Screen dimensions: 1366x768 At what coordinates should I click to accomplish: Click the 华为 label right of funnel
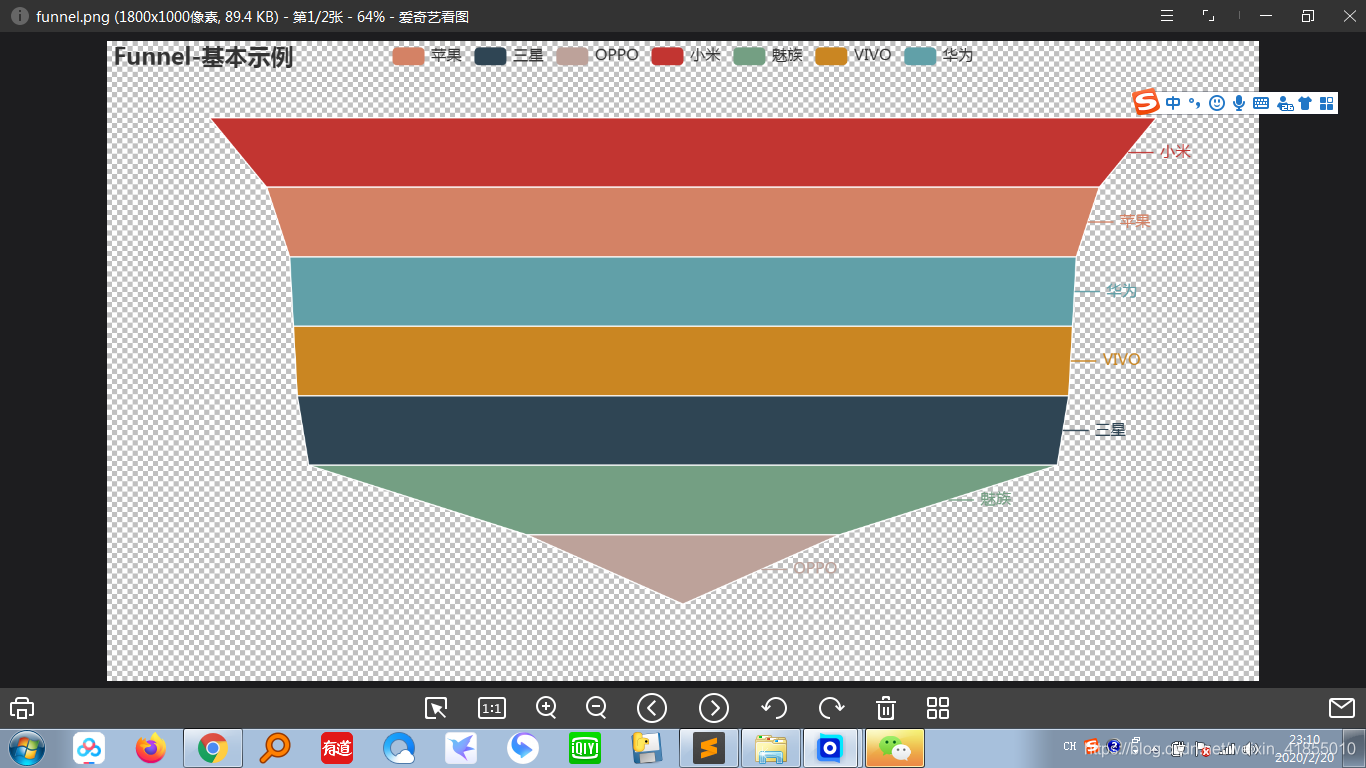[1121, 291]
